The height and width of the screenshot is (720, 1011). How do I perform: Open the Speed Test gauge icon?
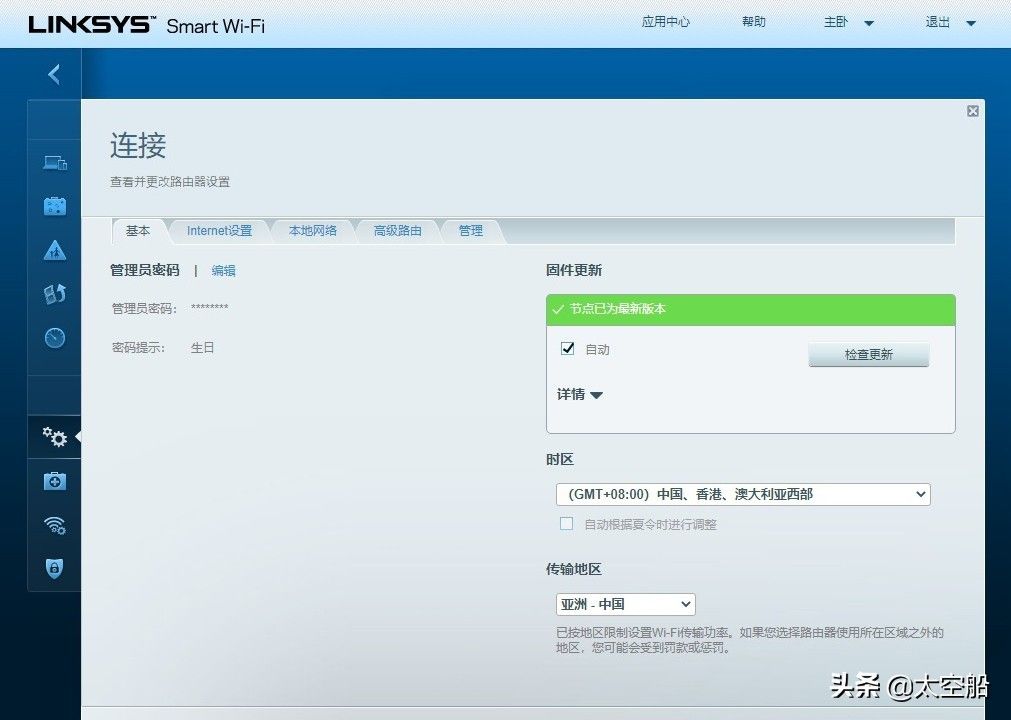54,338
